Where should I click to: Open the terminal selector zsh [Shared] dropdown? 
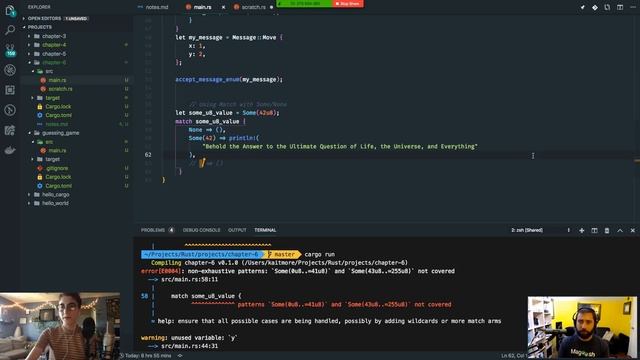click(540, 230)
